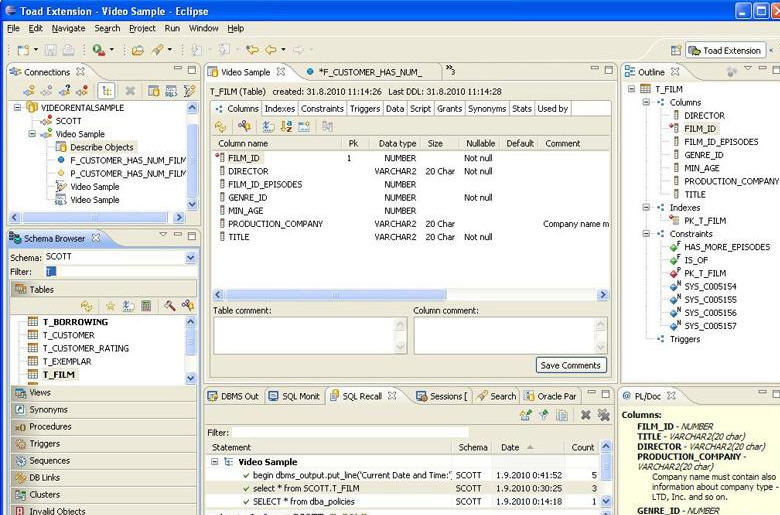Click the refresh icon in Columns tab toolbar
Viewport: 780px width, 515px height.
[x=220, y=126]
